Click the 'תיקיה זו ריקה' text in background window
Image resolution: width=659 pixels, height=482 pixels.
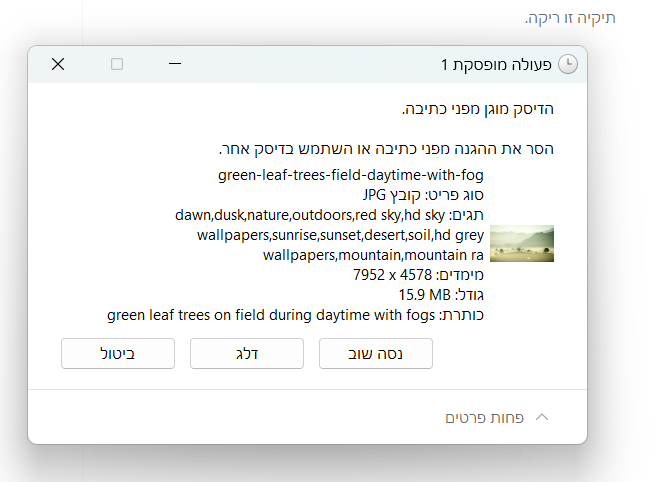(x=570, y=18)
